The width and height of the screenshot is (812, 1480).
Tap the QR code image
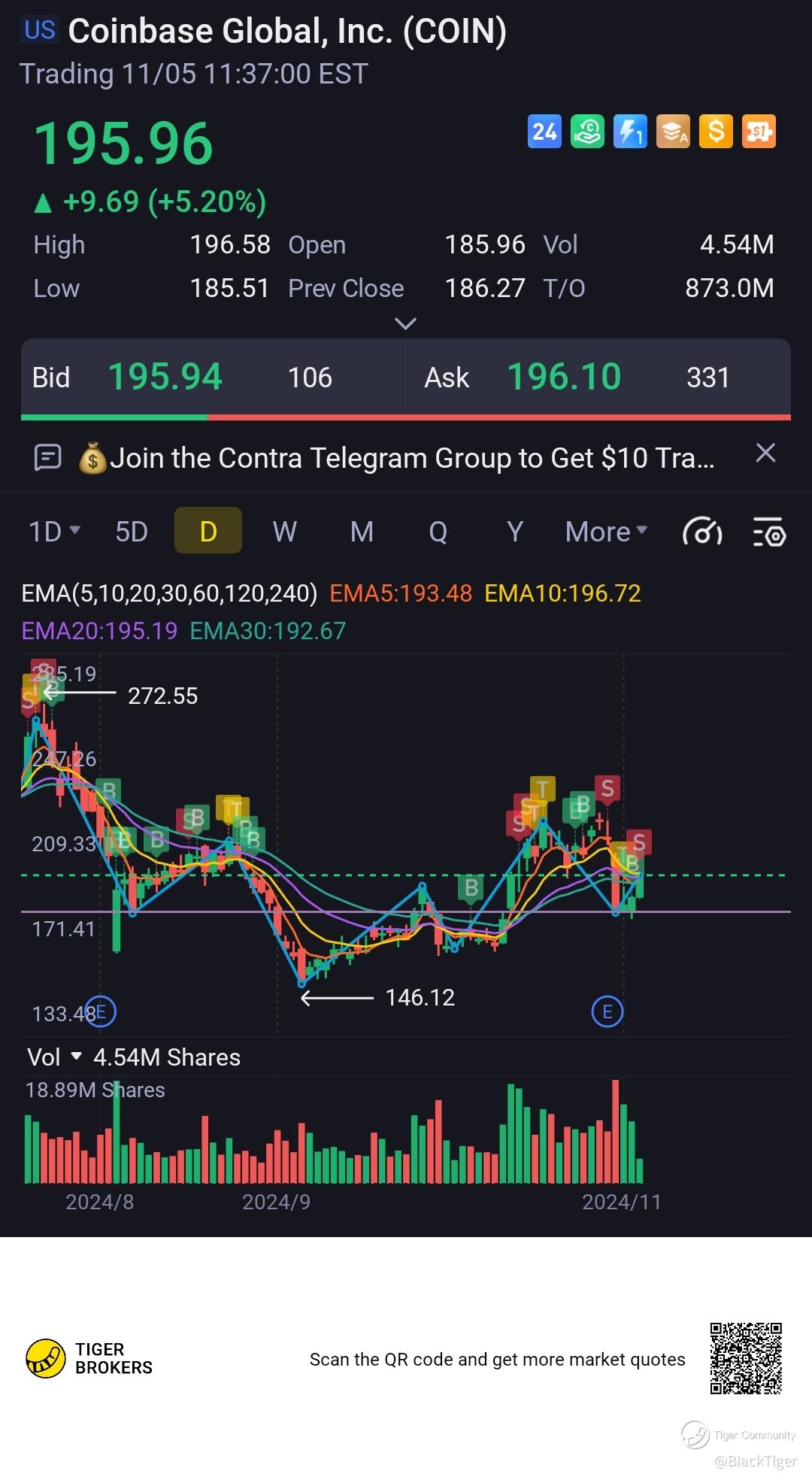[x=746, y=1358]
